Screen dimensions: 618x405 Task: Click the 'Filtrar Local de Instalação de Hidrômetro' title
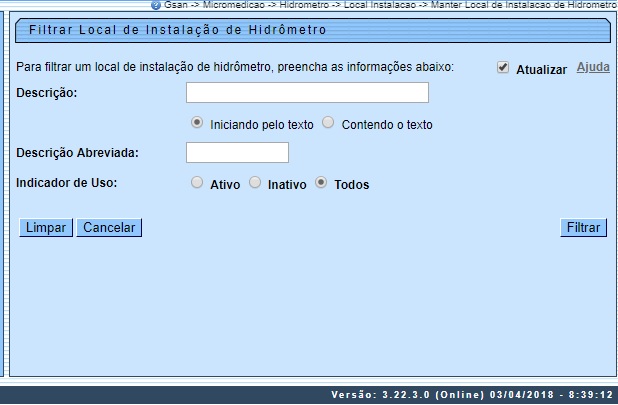(x=178, y=30)
